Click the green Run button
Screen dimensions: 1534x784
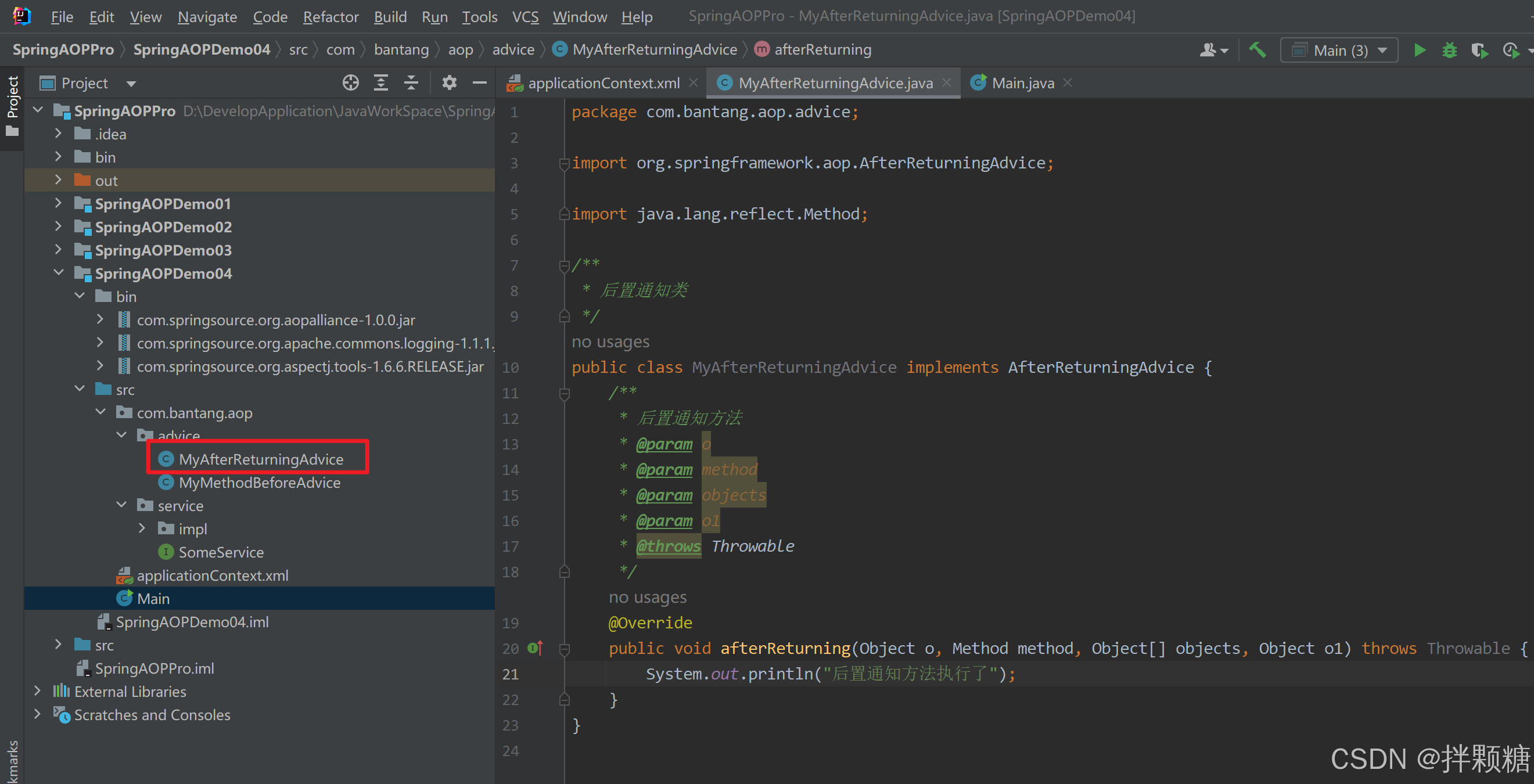(1420, 50)
